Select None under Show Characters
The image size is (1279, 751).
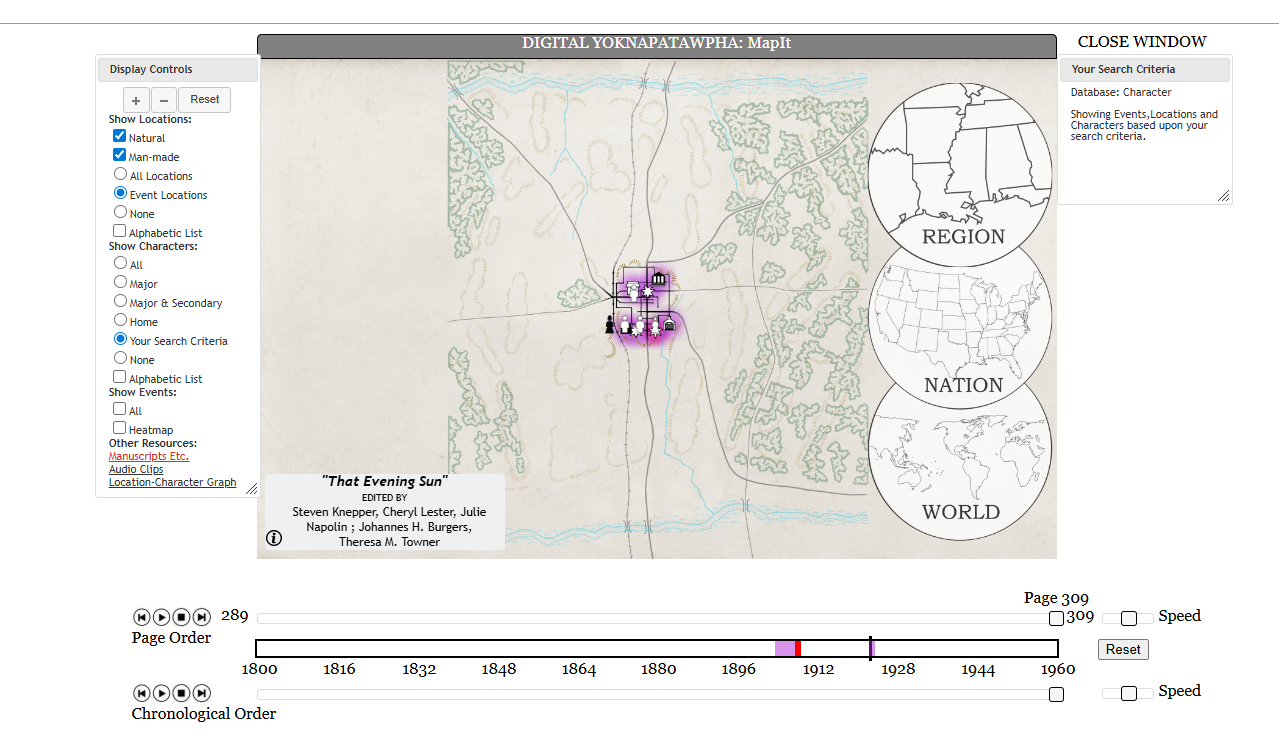click(121, 358)
